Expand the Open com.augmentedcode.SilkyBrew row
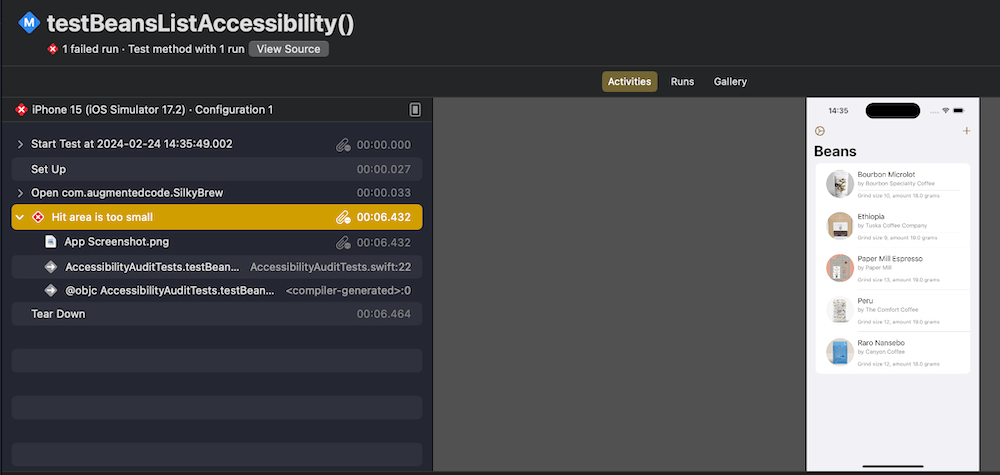The image size is (1000, 475). coord(21,193)
